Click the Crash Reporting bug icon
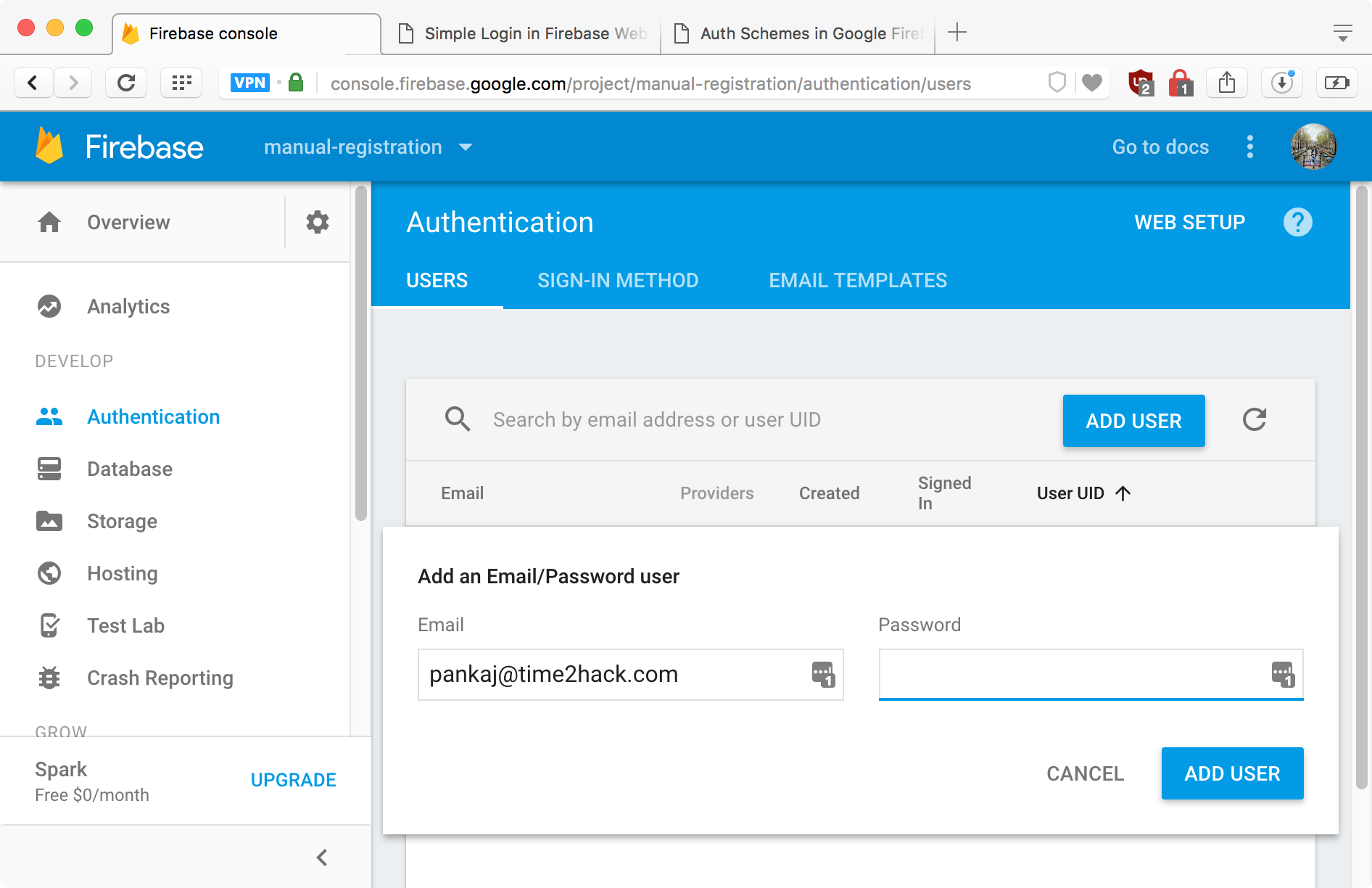 point(49,678)
